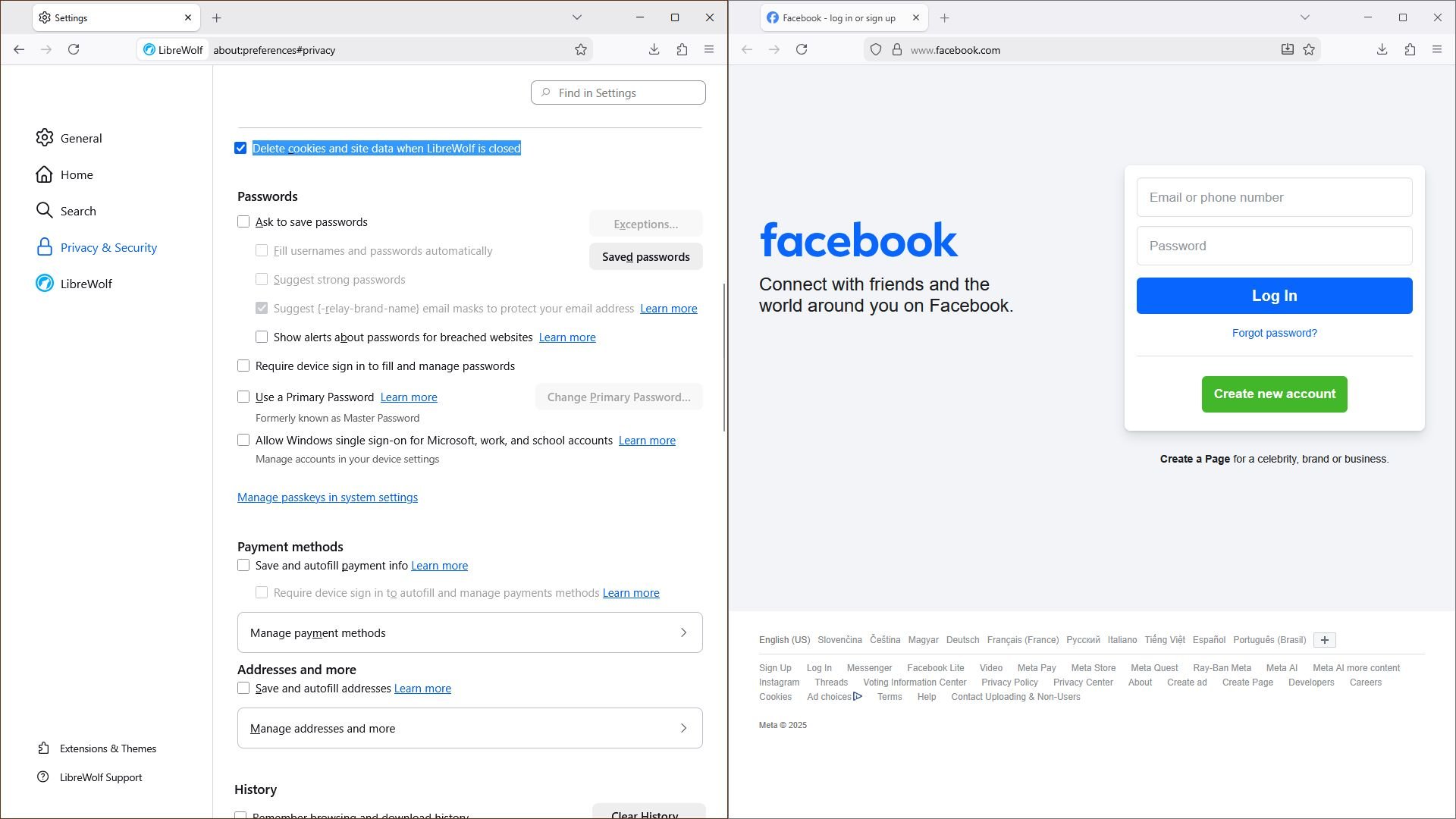Open the Search settings category
The height and width of the screenshot is (819, 1456).
click(78, 211)
